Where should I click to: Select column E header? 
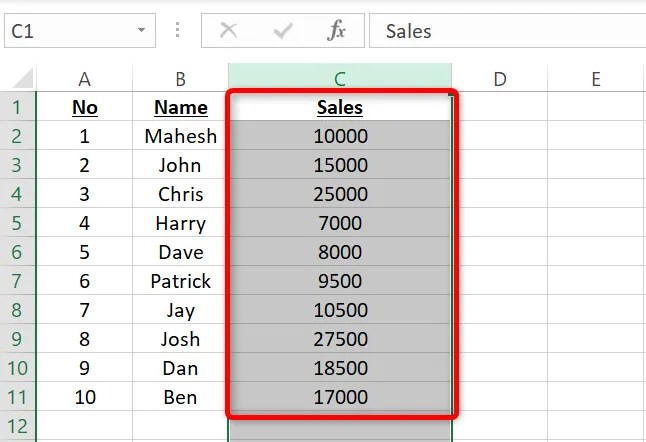point(595,79)
